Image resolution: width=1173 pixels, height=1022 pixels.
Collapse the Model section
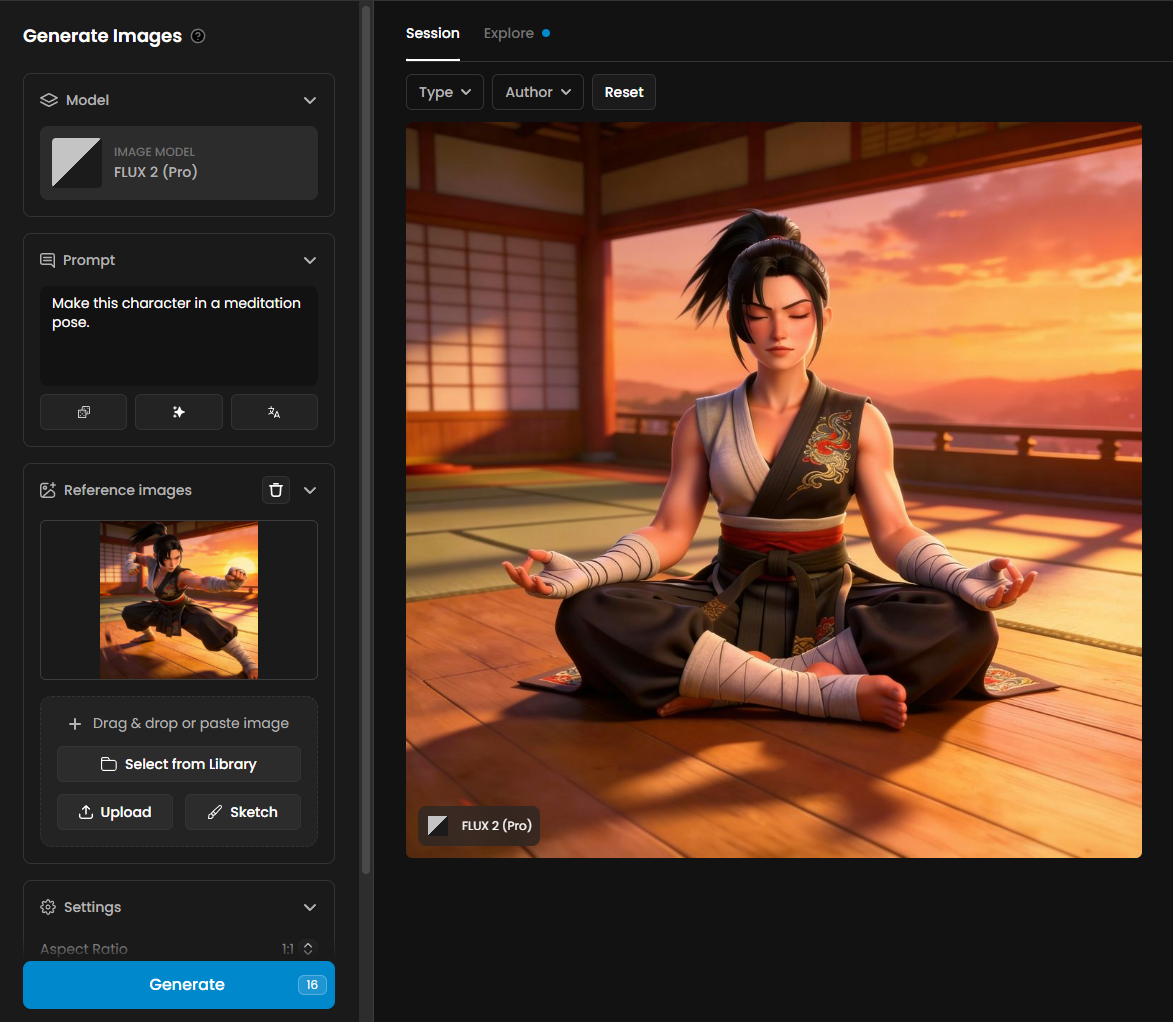click(310, 100)
